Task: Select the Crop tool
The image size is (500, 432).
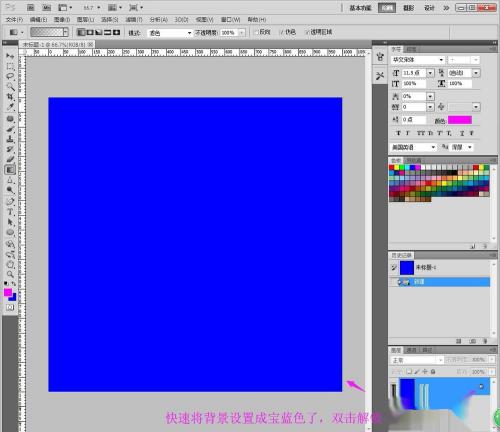Action: [x=10, y=97]
